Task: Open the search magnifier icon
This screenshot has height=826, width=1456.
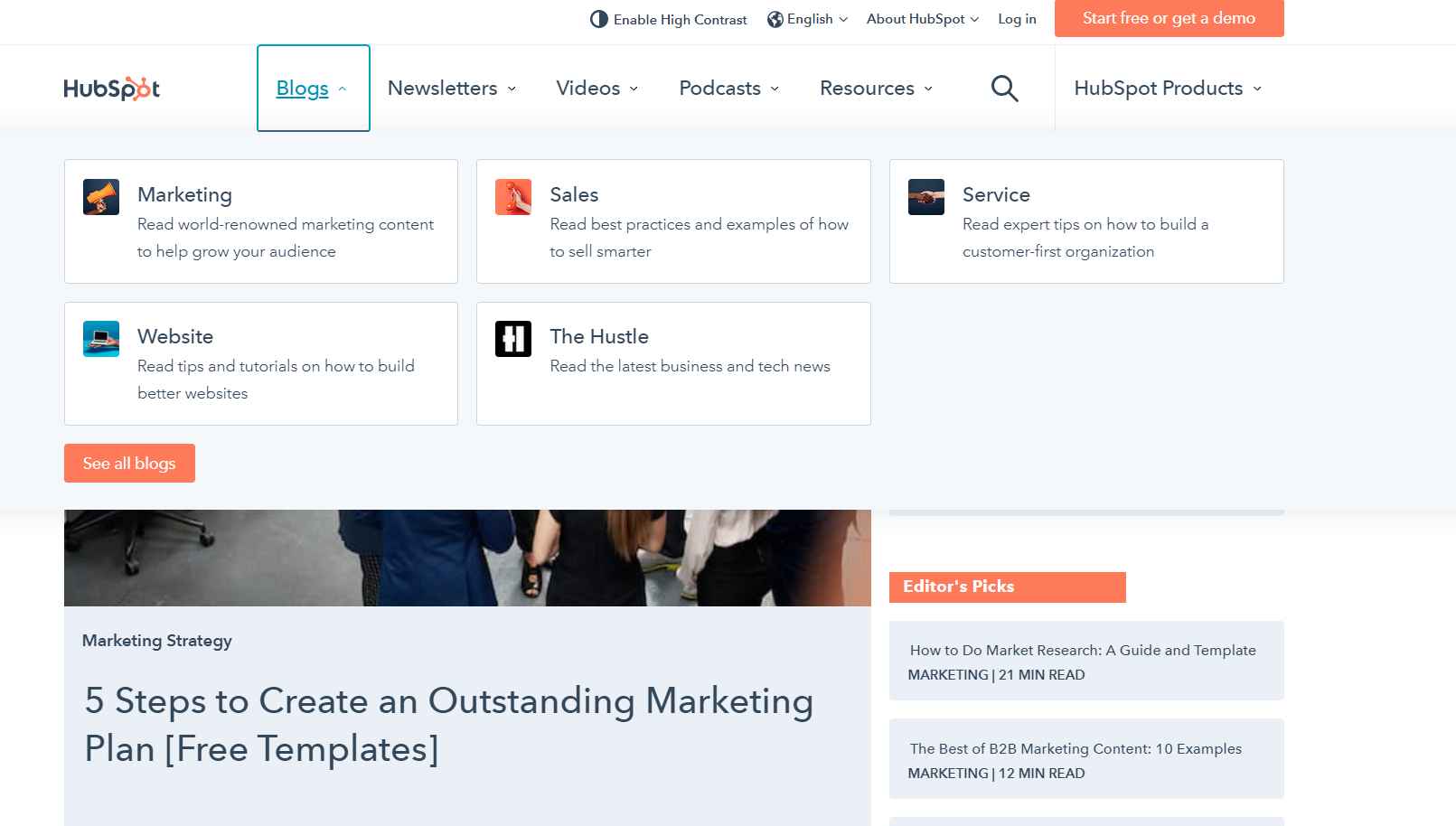Action: (1004, 89)
